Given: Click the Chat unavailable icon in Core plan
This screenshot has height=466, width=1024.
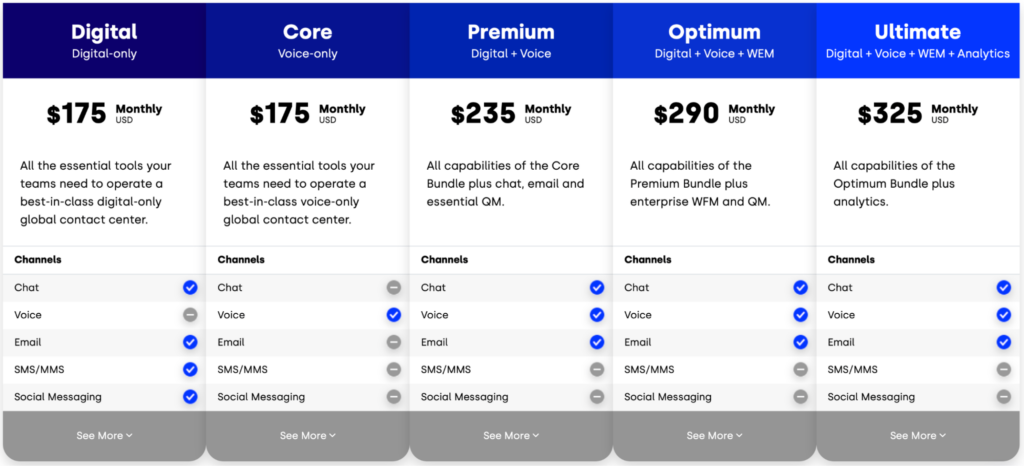Looking at the screenshot, I should (393, 288).
